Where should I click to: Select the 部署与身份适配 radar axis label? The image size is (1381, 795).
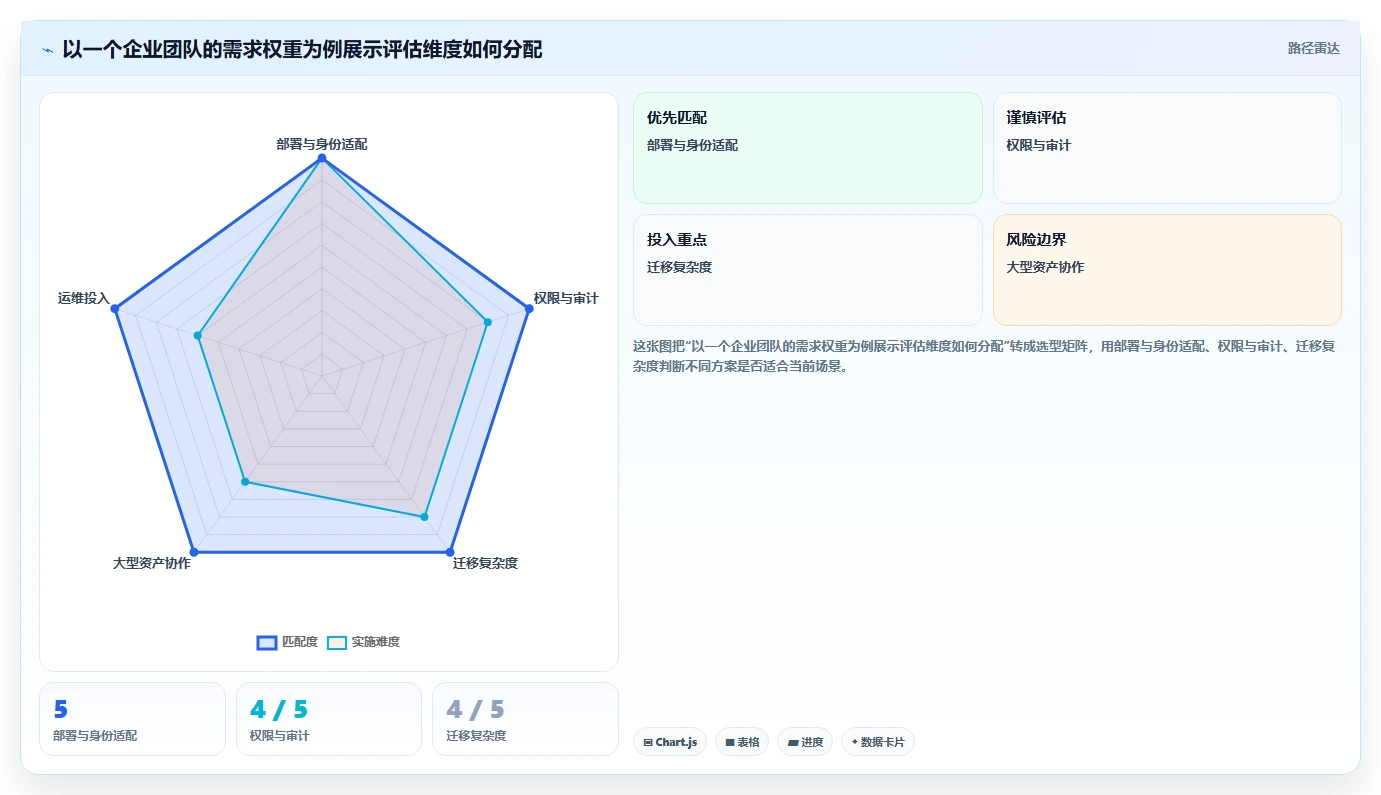click(x=322, y=144)
